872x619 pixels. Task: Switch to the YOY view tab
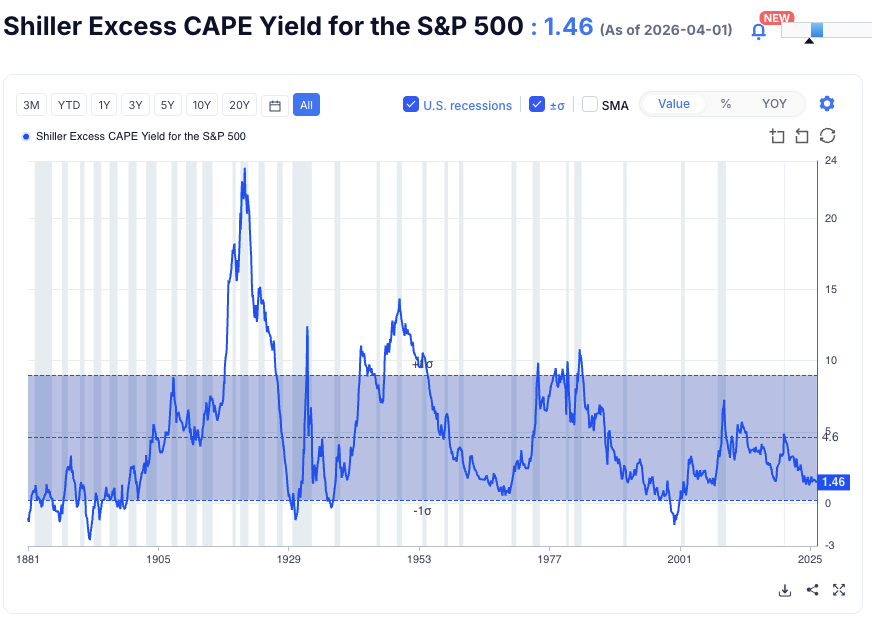pos(774,104)
